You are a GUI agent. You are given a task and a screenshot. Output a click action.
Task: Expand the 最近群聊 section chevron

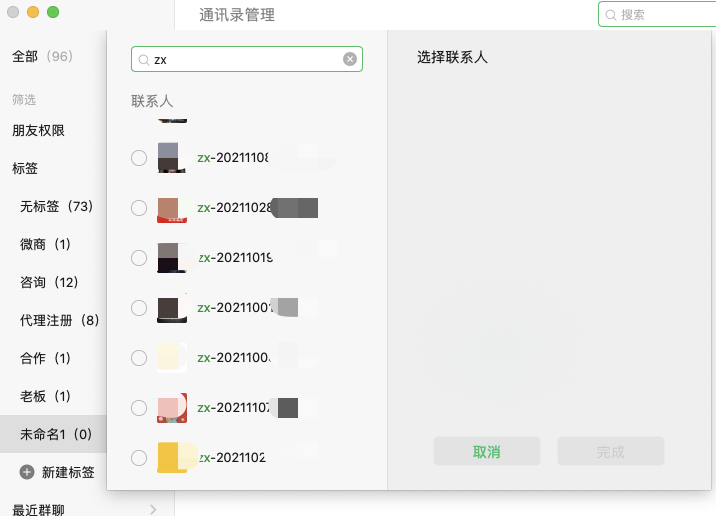click(153, 509)
